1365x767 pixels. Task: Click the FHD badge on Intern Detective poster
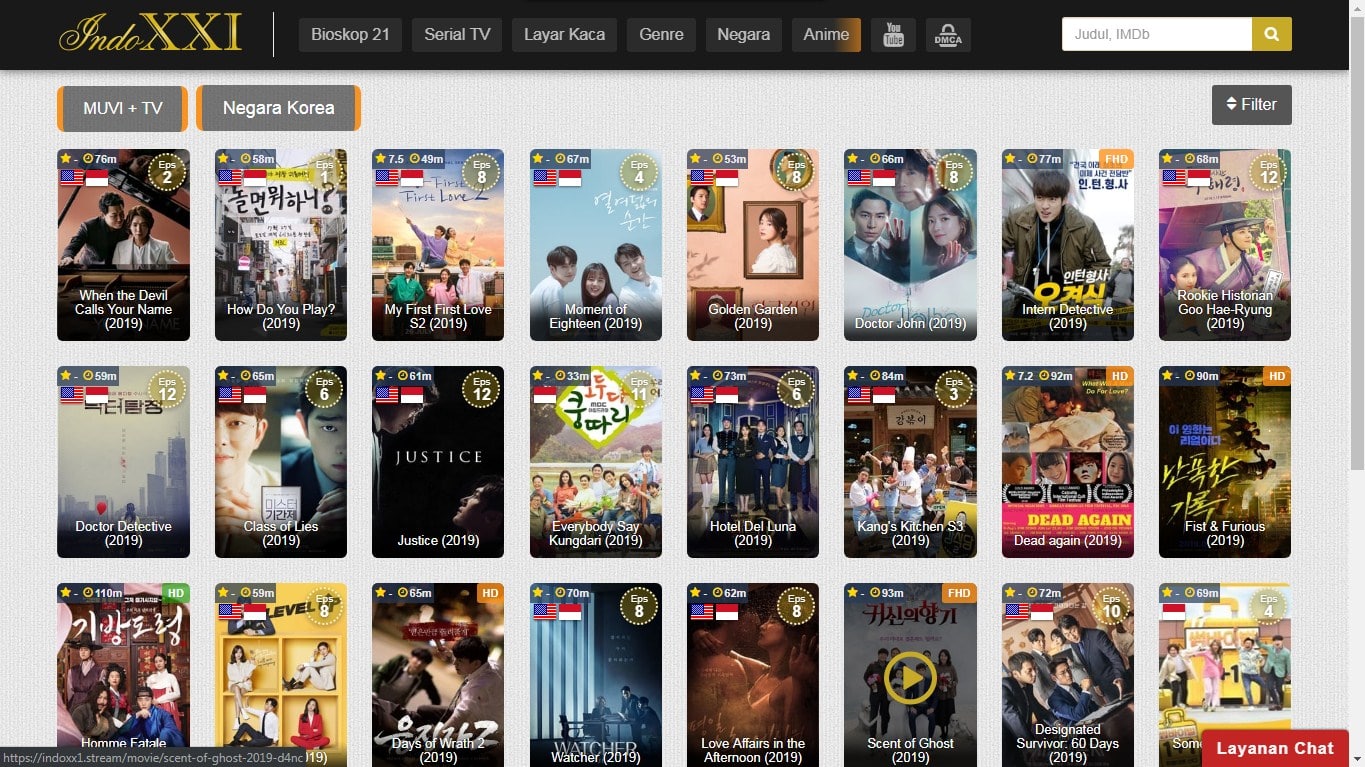coord(1115,158)
